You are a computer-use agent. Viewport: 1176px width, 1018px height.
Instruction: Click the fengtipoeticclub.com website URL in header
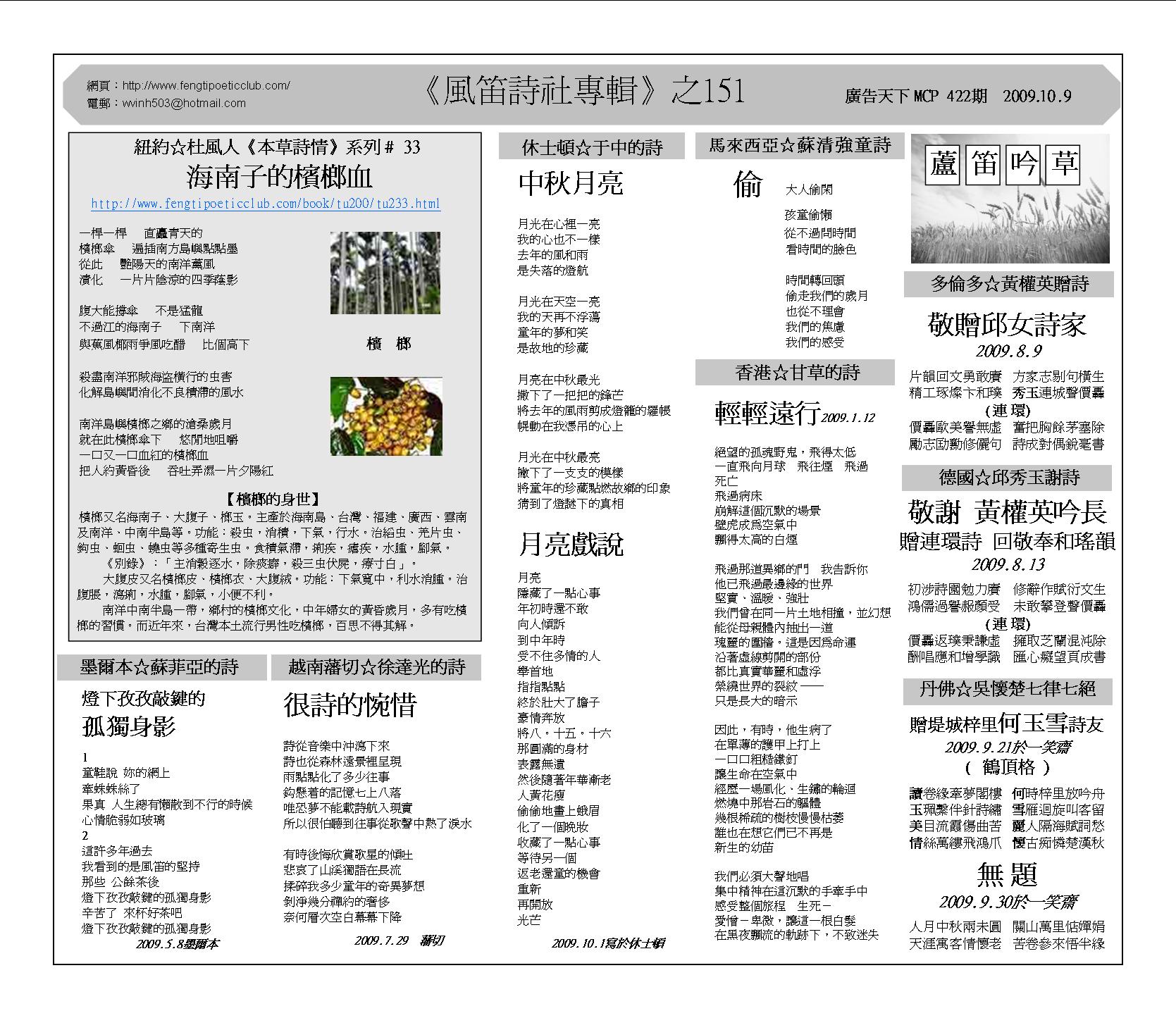coord(206,86)
